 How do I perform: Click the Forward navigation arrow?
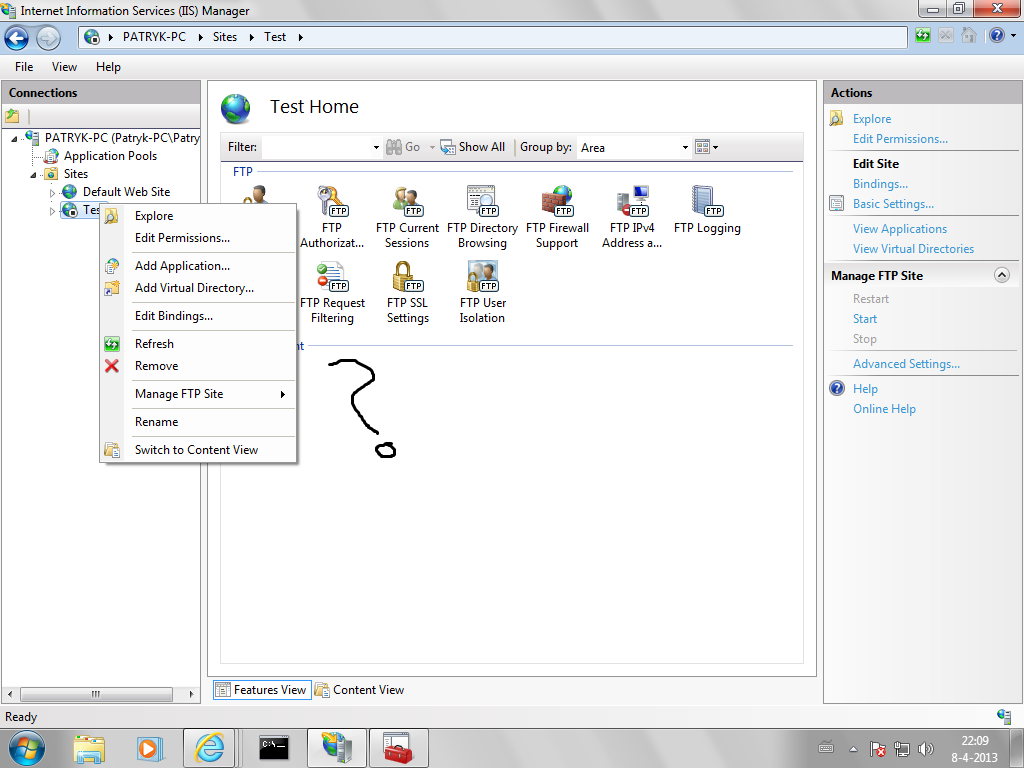point(48,38)
